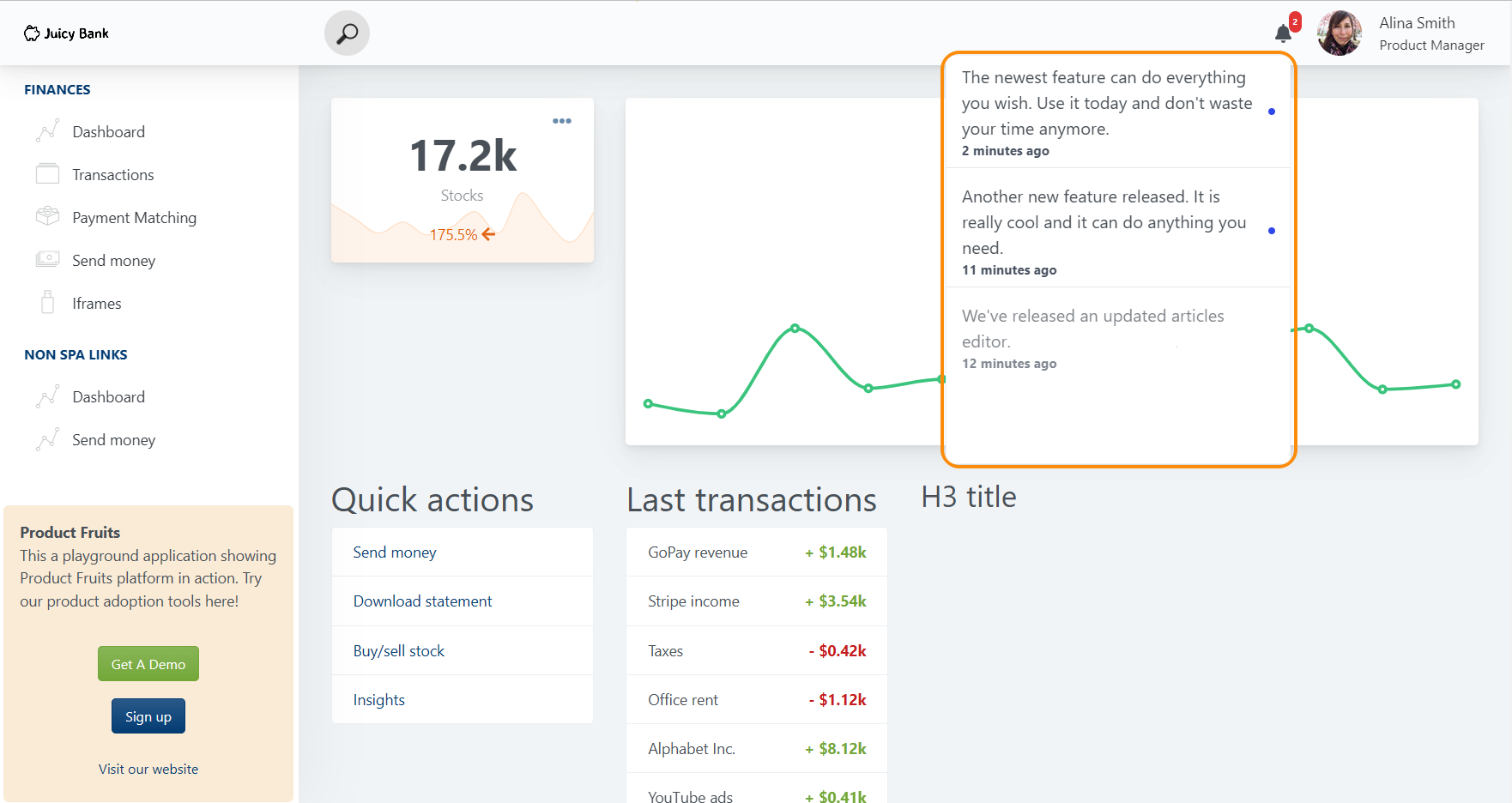Click the Payment Matching brick icon
The width and height of the screenshot is (1512, 803).
click(x=48, y=216)
